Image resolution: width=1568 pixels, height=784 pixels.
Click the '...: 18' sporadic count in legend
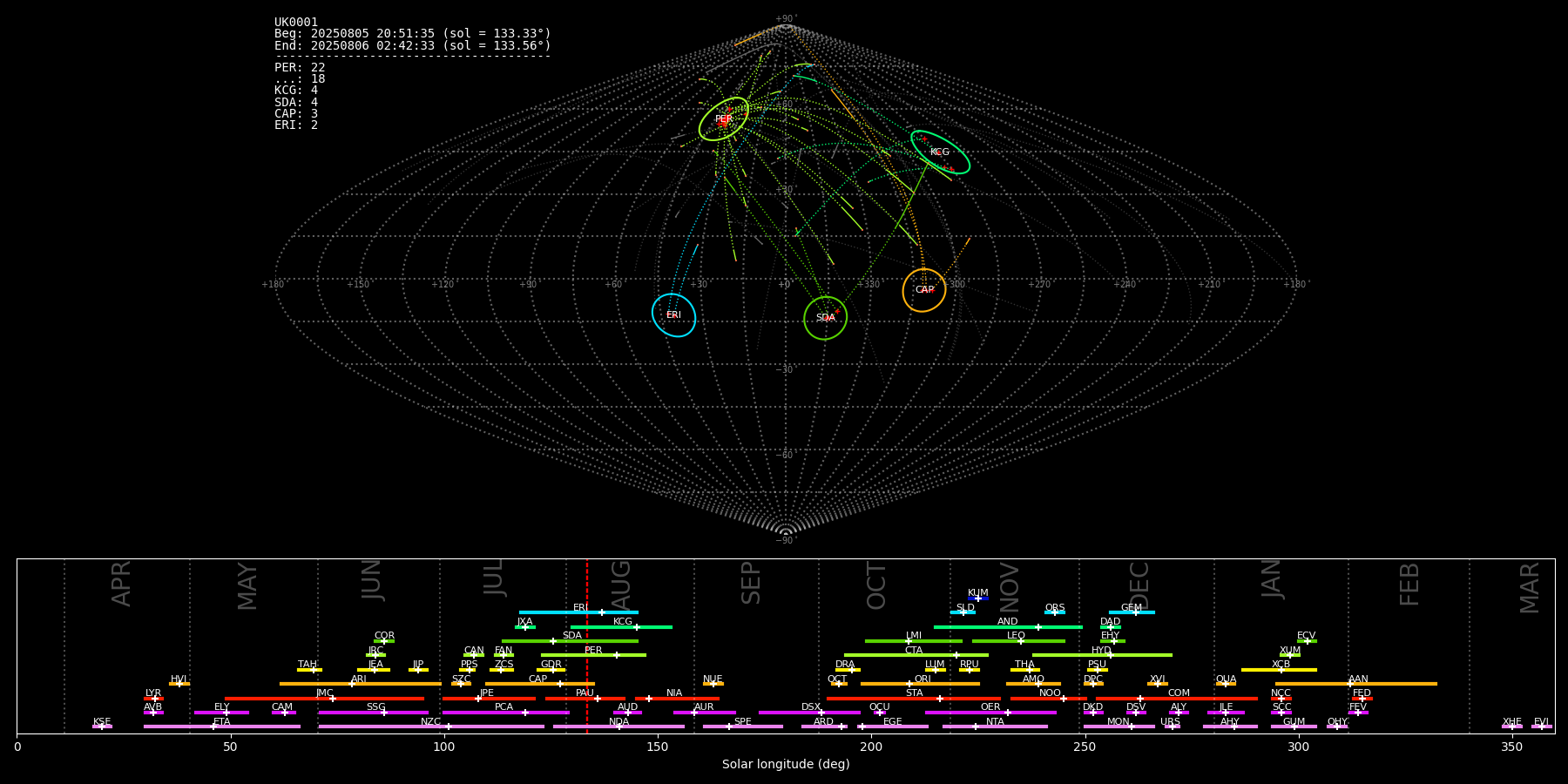click(300, 79)
